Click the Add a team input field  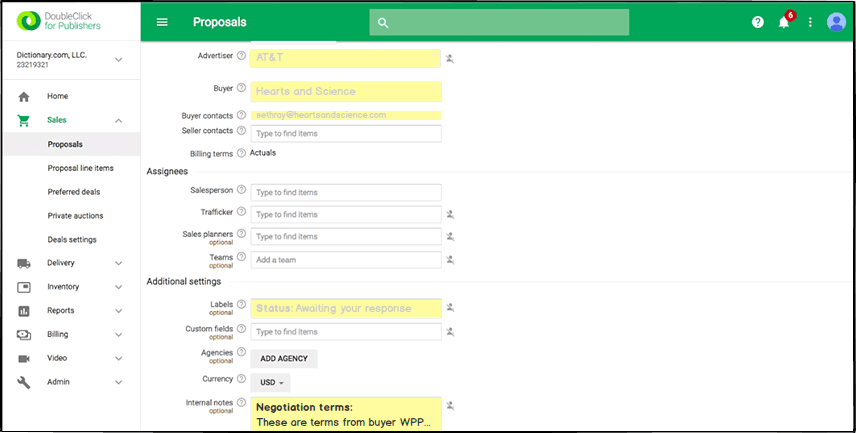[346, 260]
